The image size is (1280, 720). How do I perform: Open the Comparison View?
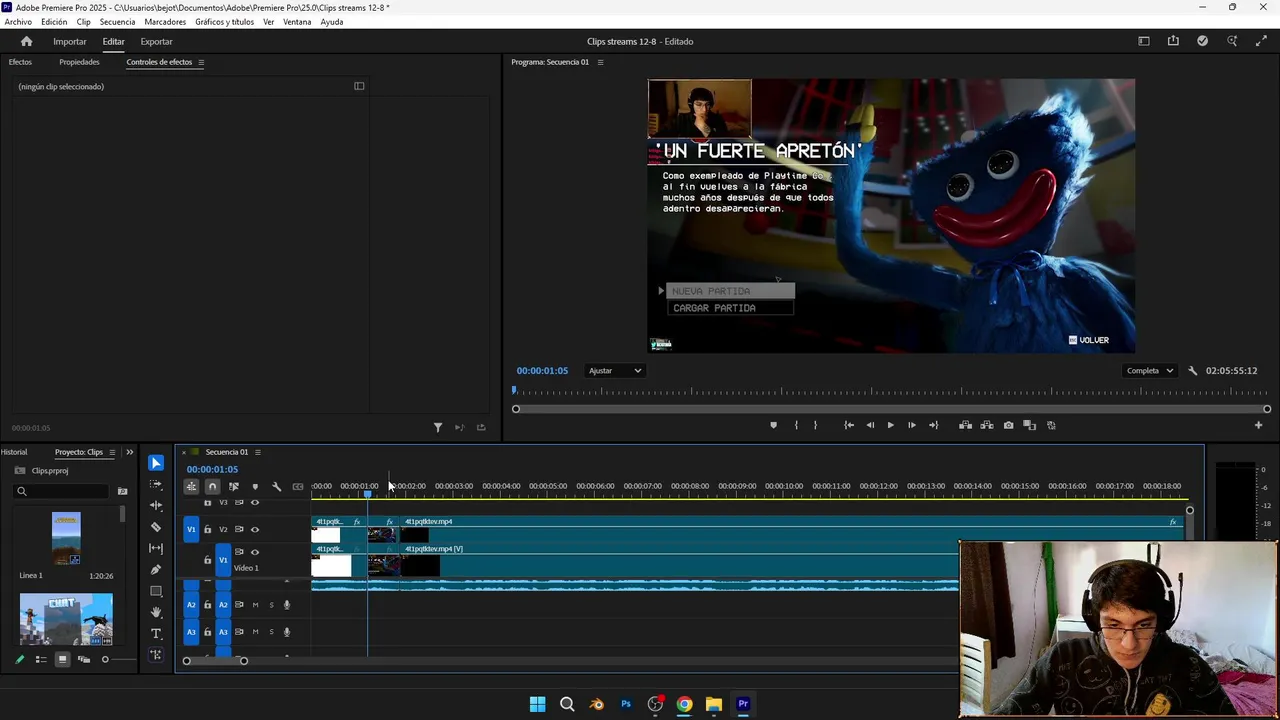pos(1029,425)
